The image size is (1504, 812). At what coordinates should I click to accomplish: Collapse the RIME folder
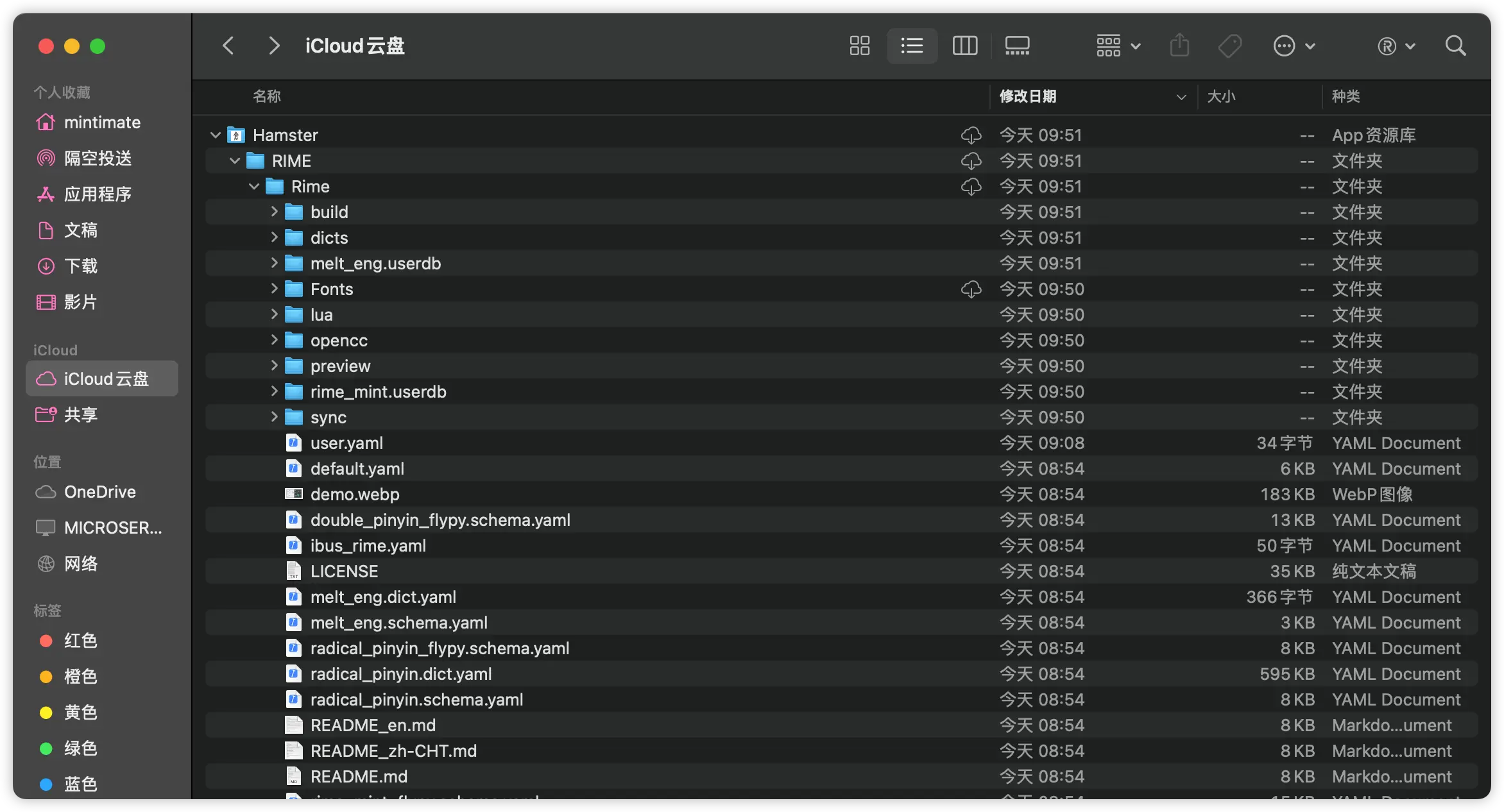pos(235,160)
